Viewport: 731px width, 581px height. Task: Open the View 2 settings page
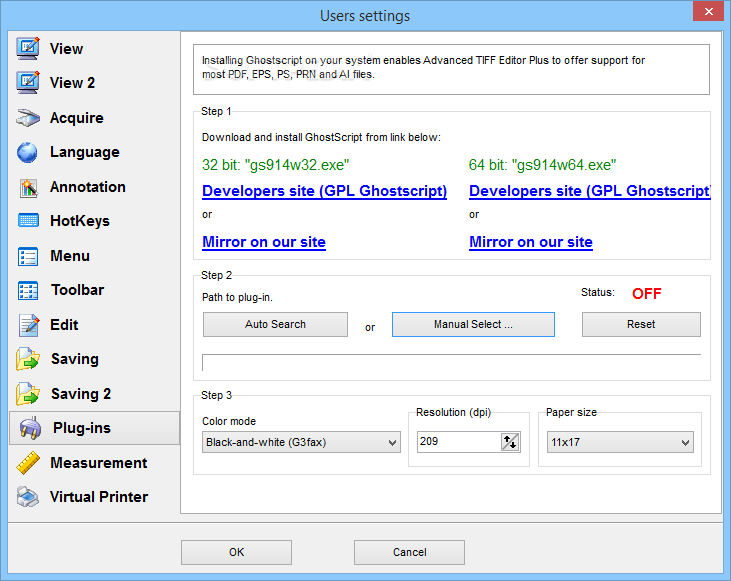[72, 83]
